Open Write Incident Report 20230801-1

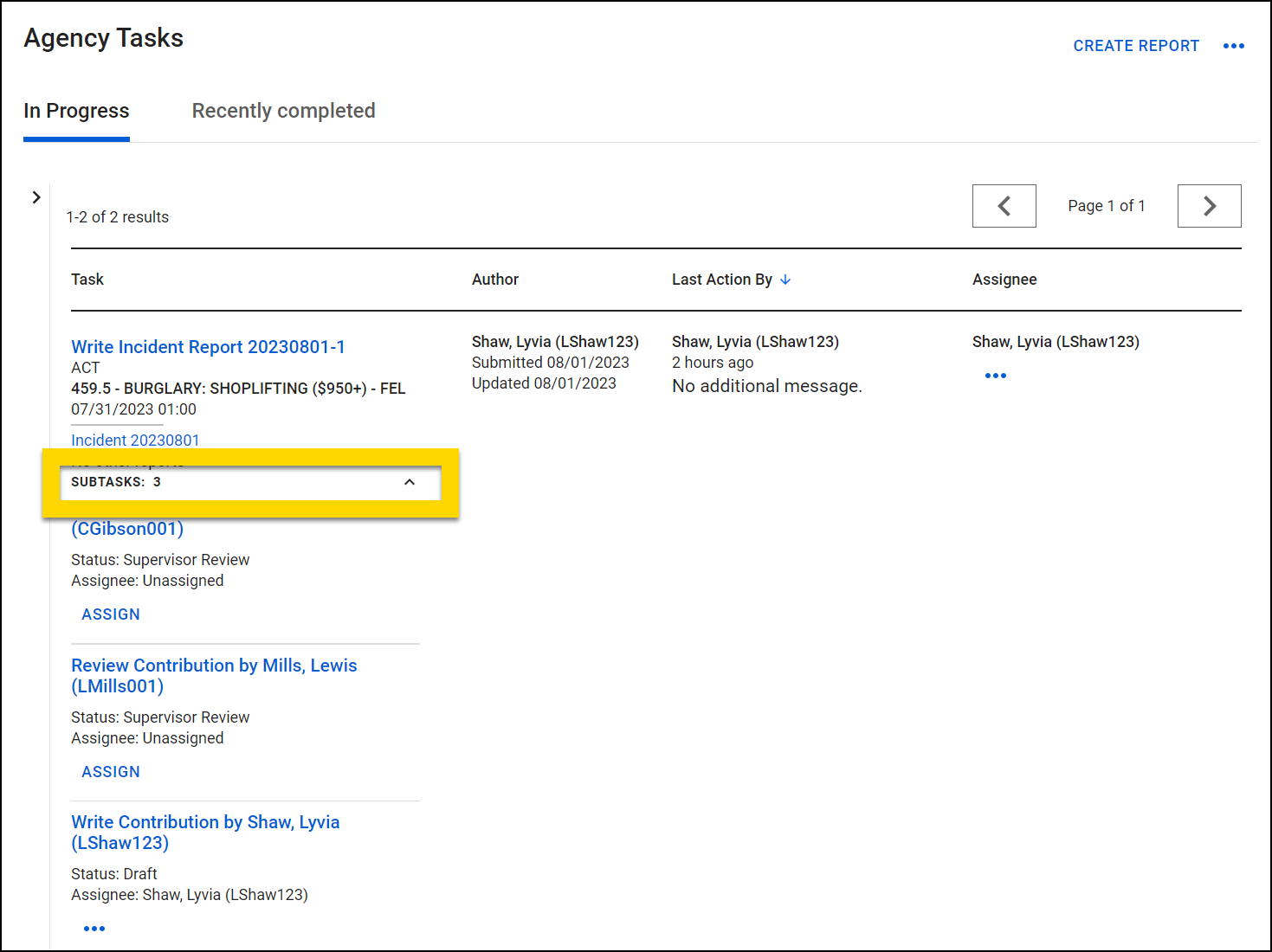pos(208,346)
